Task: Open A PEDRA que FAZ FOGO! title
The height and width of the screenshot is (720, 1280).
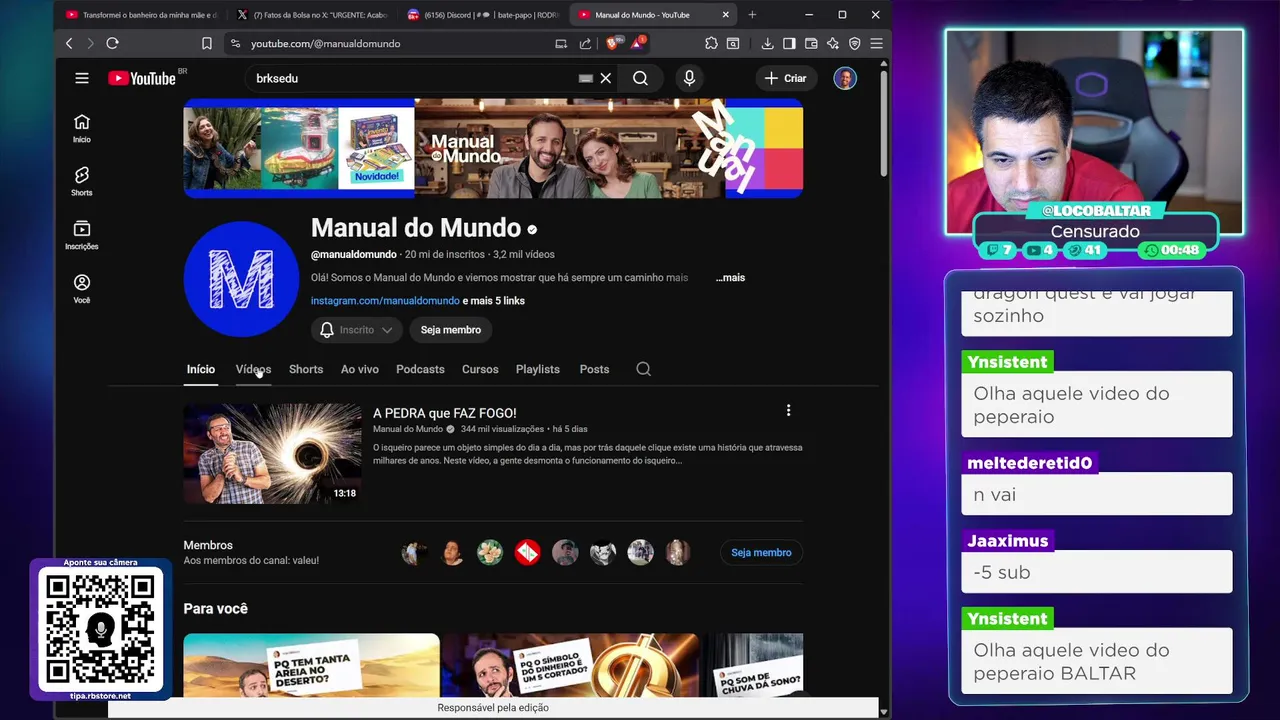Action: (x=445, y=413)
